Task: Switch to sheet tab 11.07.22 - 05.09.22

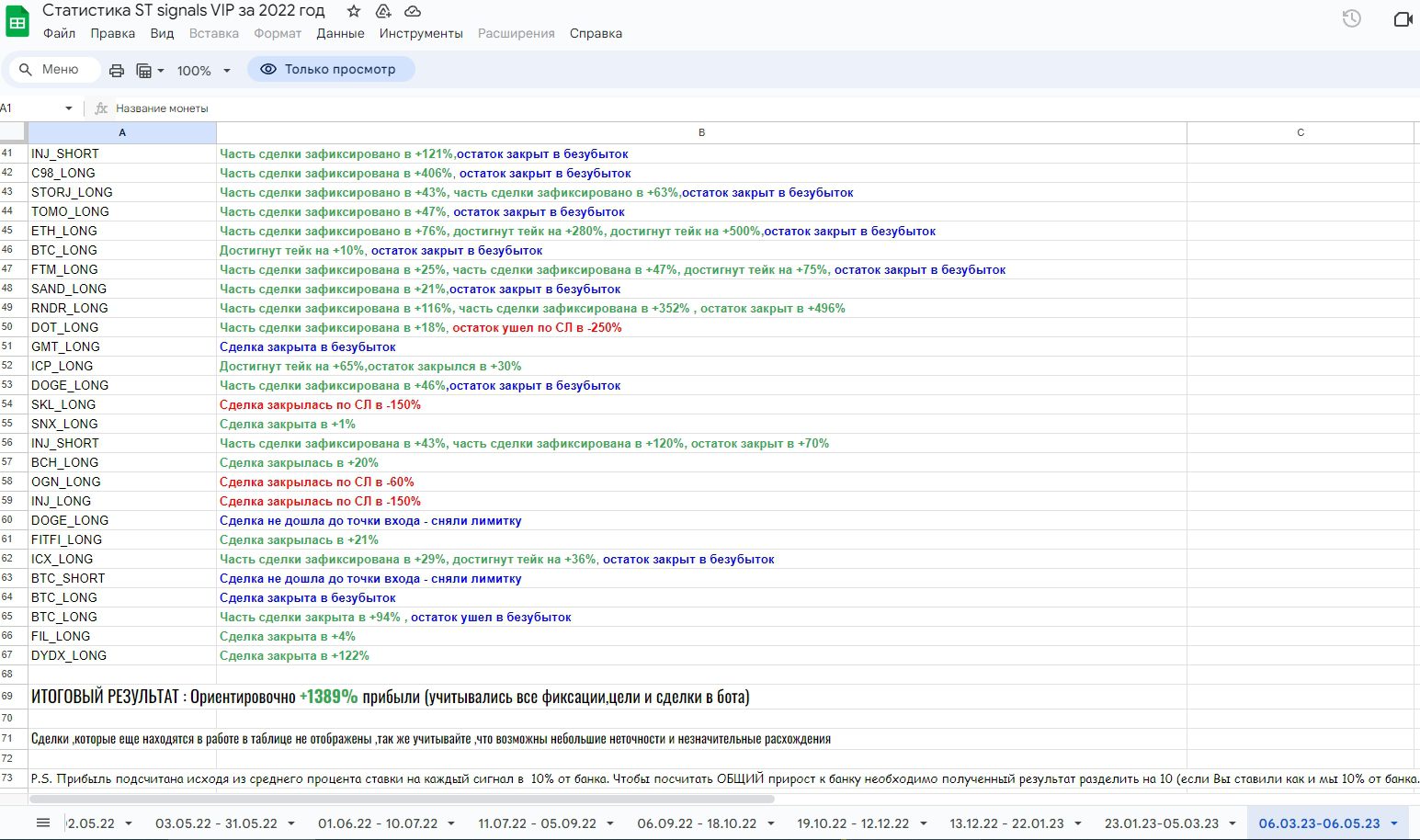Action: coord(538,823)
